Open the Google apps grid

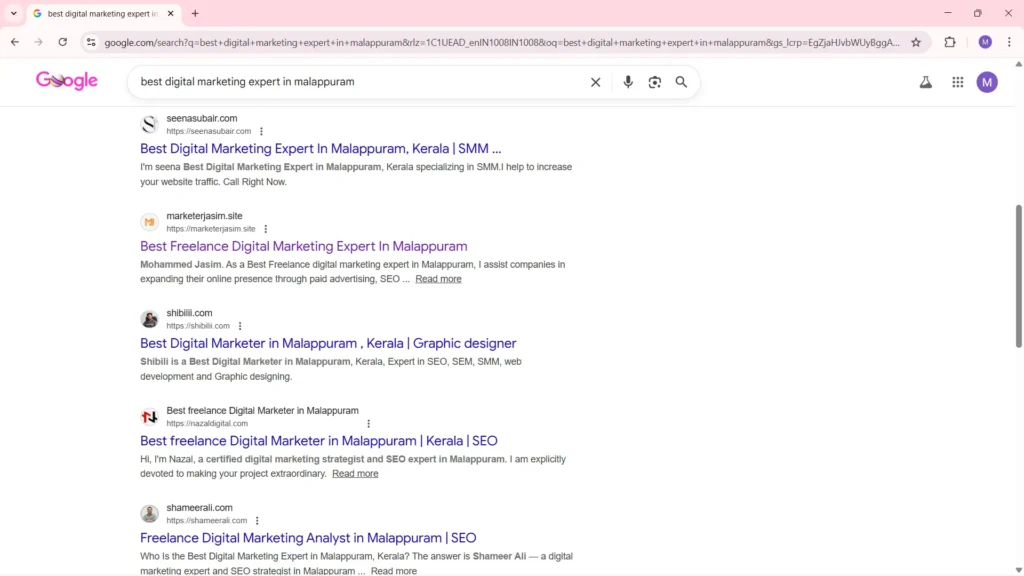957,82
